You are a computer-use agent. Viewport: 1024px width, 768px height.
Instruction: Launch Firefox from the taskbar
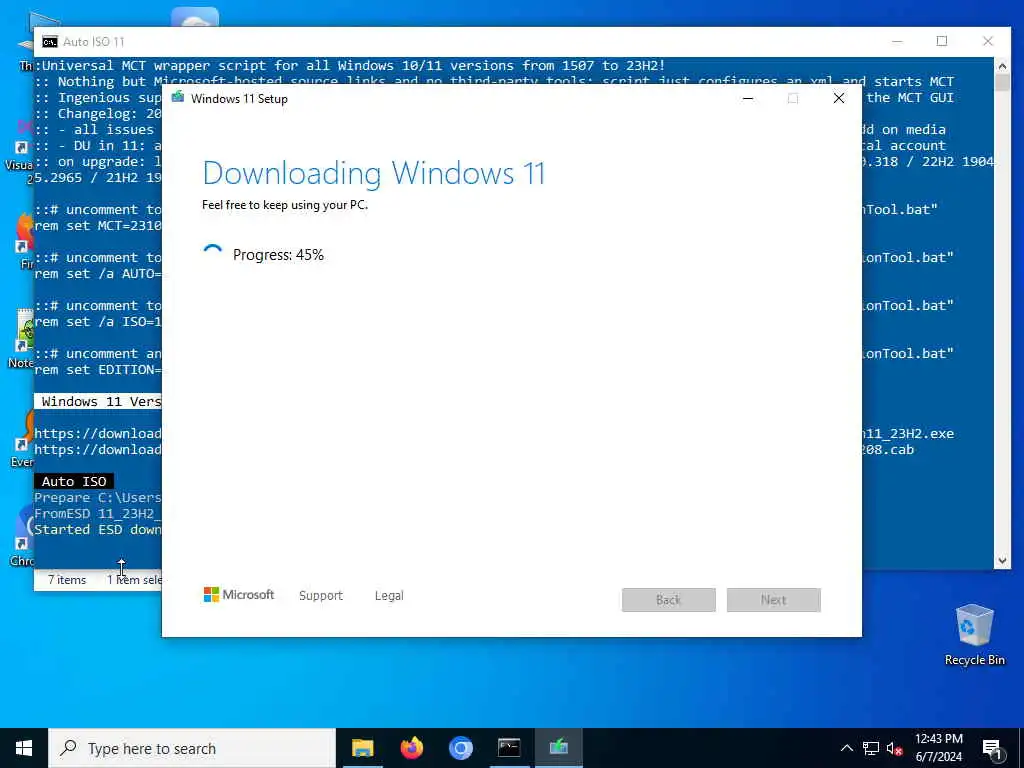coord(411,748)
